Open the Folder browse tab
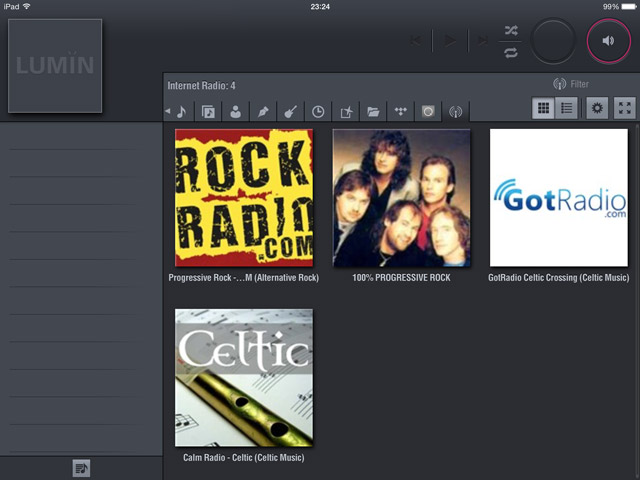Screen dimensions: 640x480 [373, 111]
